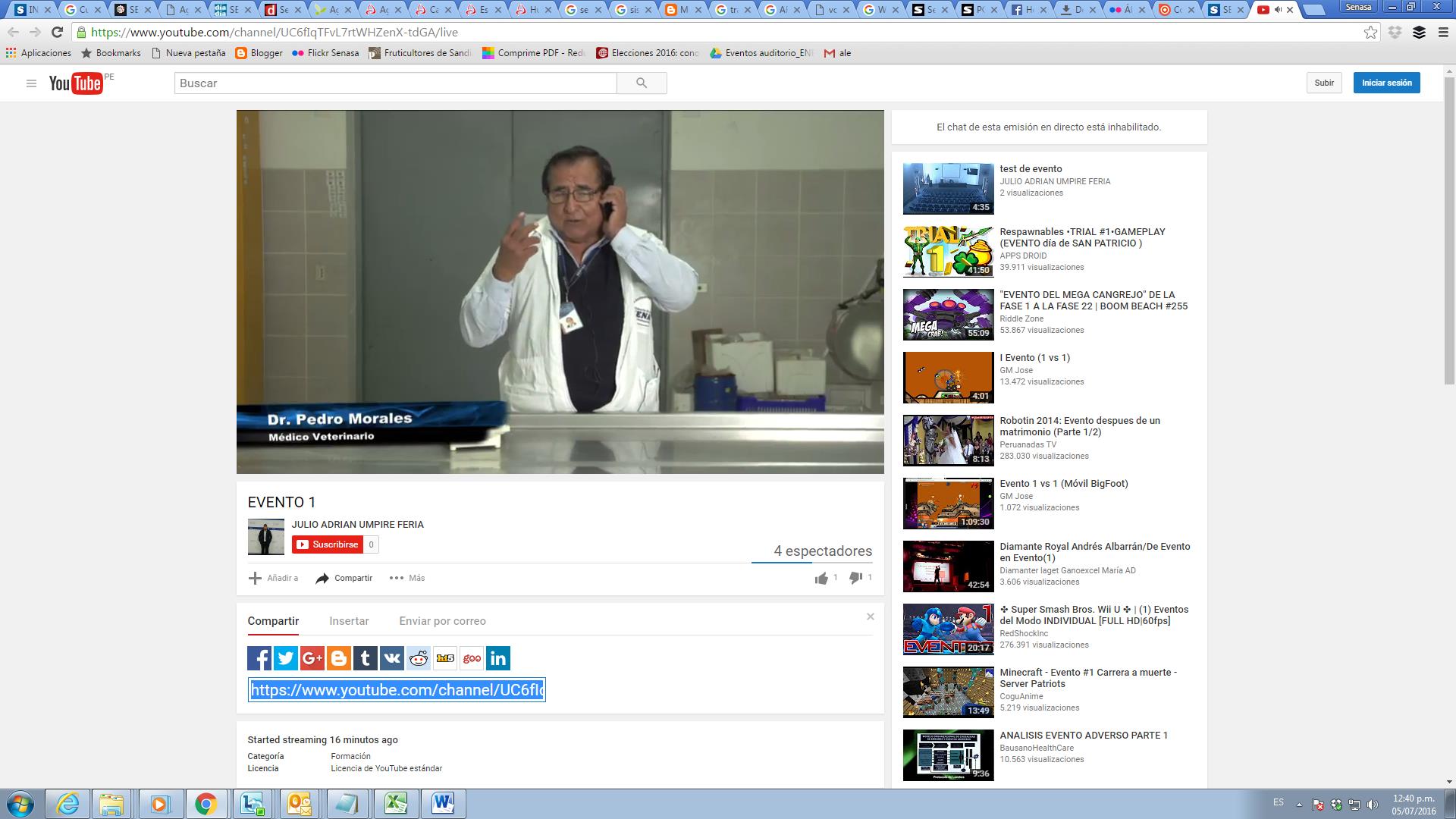1456x819 pixels.
Task: Click the Iniciar sesión button
Action: [x=1386, y=83]
